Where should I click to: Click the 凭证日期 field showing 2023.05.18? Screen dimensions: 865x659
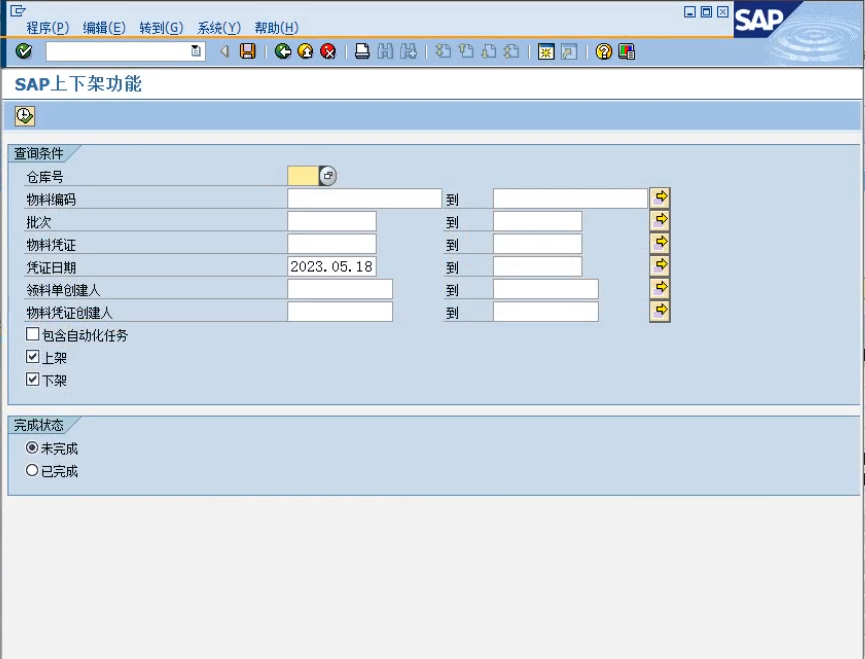(x=331, y=267)
